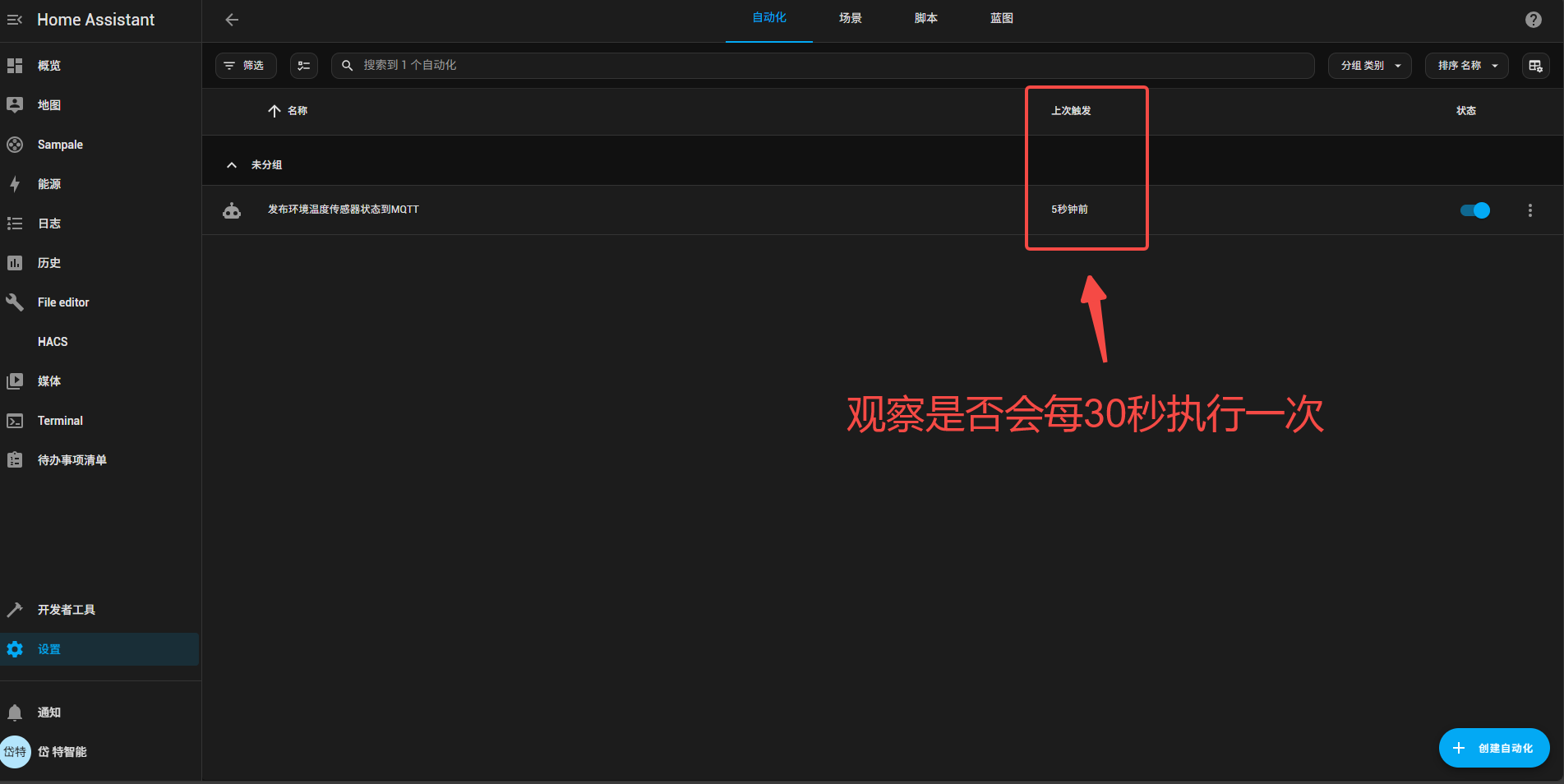Collapse the Home Assistant sidebar menu icon
Image resolution: width=1564 pixels, height=784 pixels.
coord(15,20)
